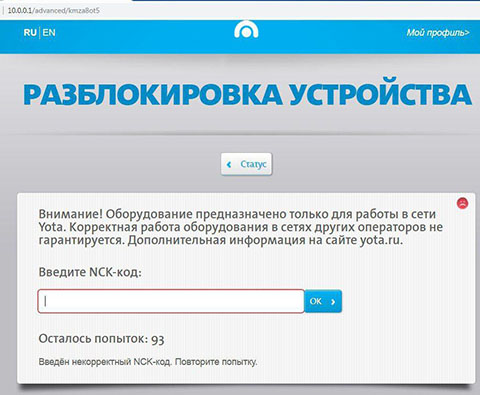480x395 pixels.
Task: Click the 10.0.0.1 host in address bar
Action: [x=20, y=10]
